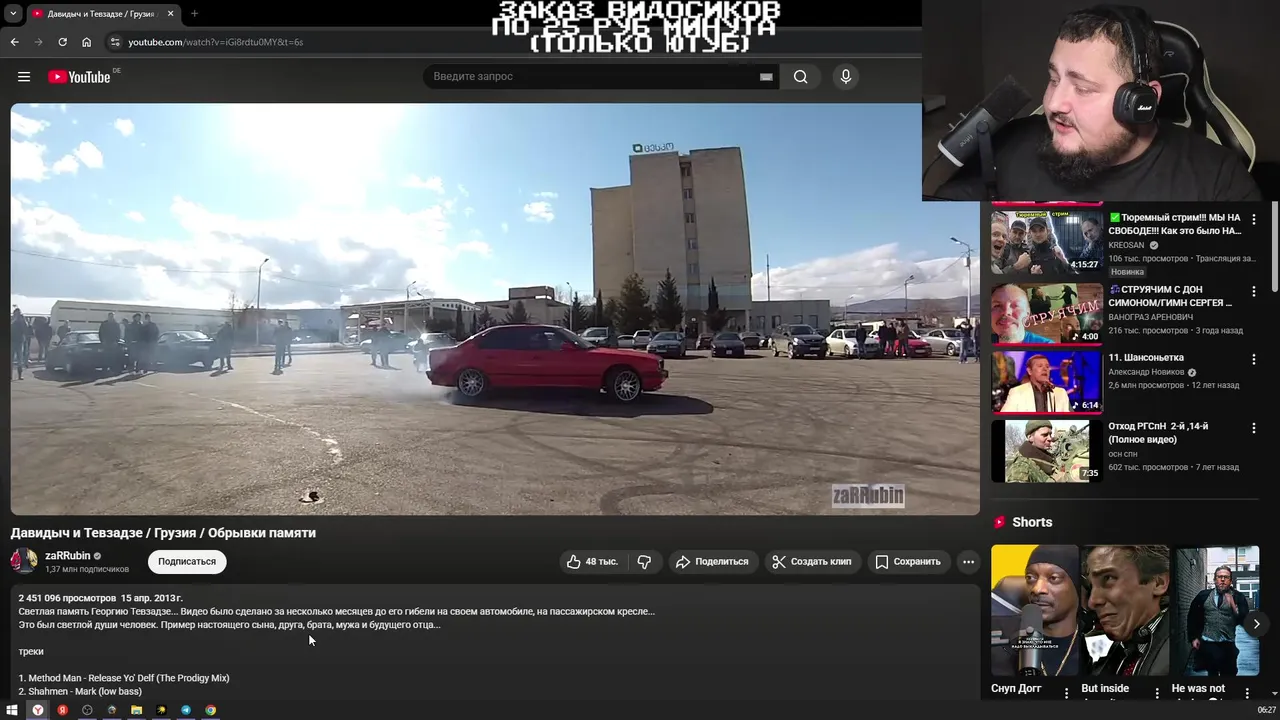Open options for the 'But inside' short

pos(1157,692)
